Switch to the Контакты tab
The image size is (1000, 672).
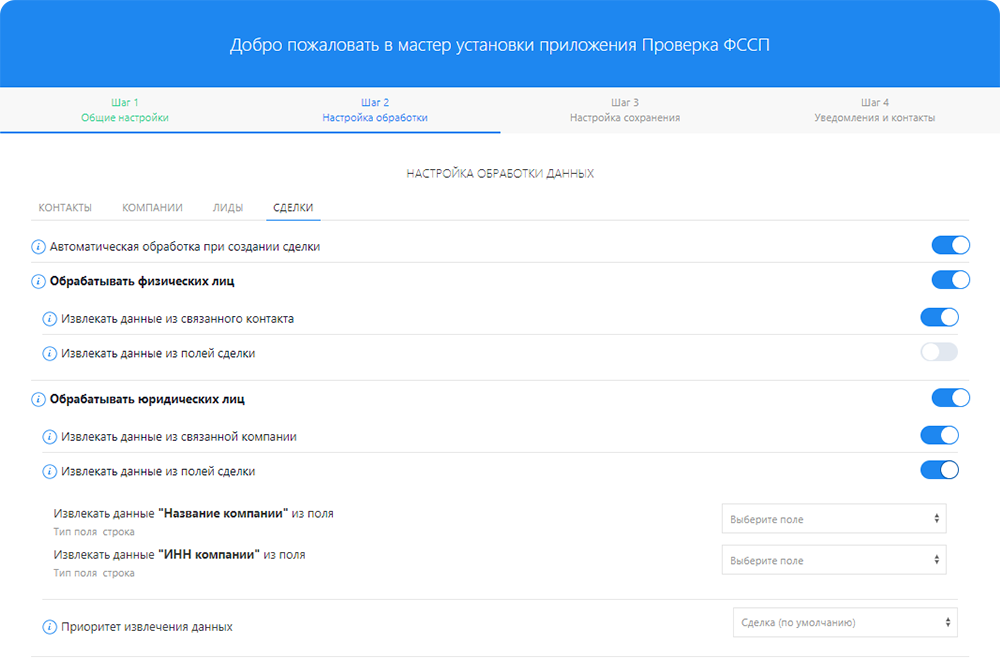[65, 208]
